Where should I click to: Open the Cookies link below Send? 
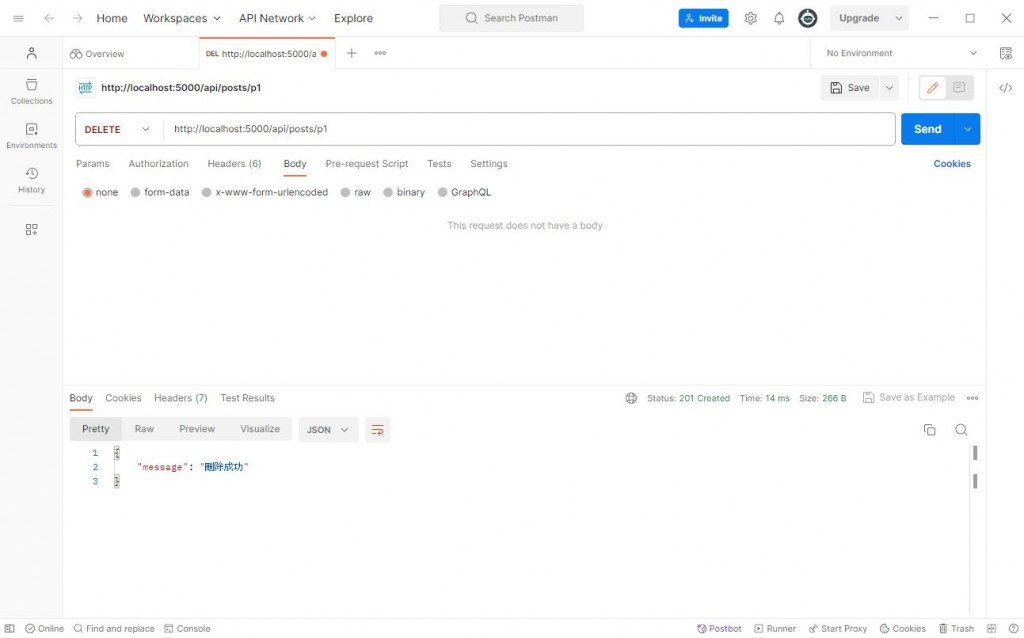pyautogui.click(x=952, y=163)
